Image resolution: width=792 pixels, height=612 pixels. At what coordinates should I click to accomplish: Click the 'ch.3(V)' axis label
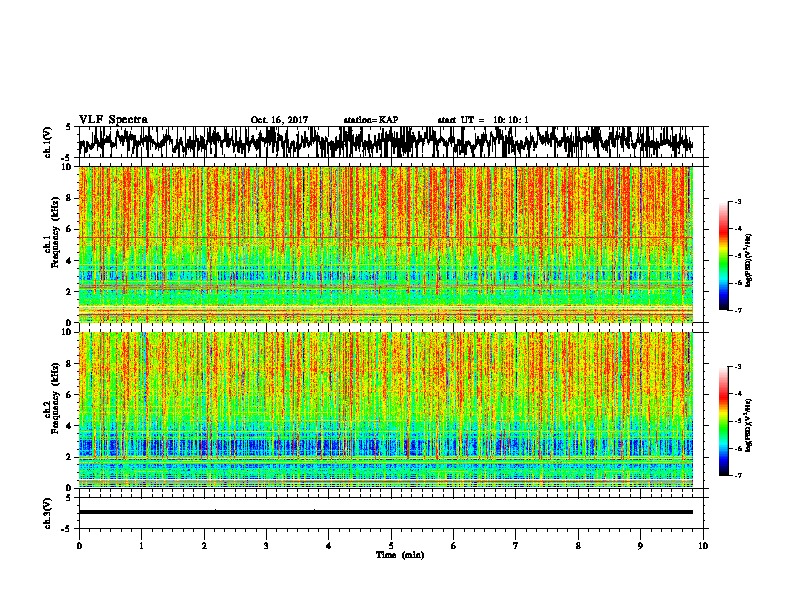(48, 513)
